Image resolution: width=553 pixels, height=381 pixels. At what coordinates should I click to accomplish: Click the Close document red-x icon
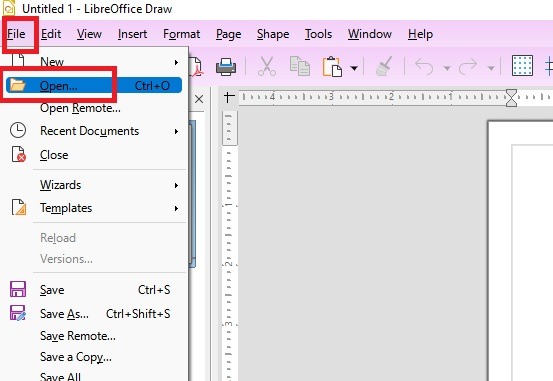pyautogui.click(x=19, y=155)
